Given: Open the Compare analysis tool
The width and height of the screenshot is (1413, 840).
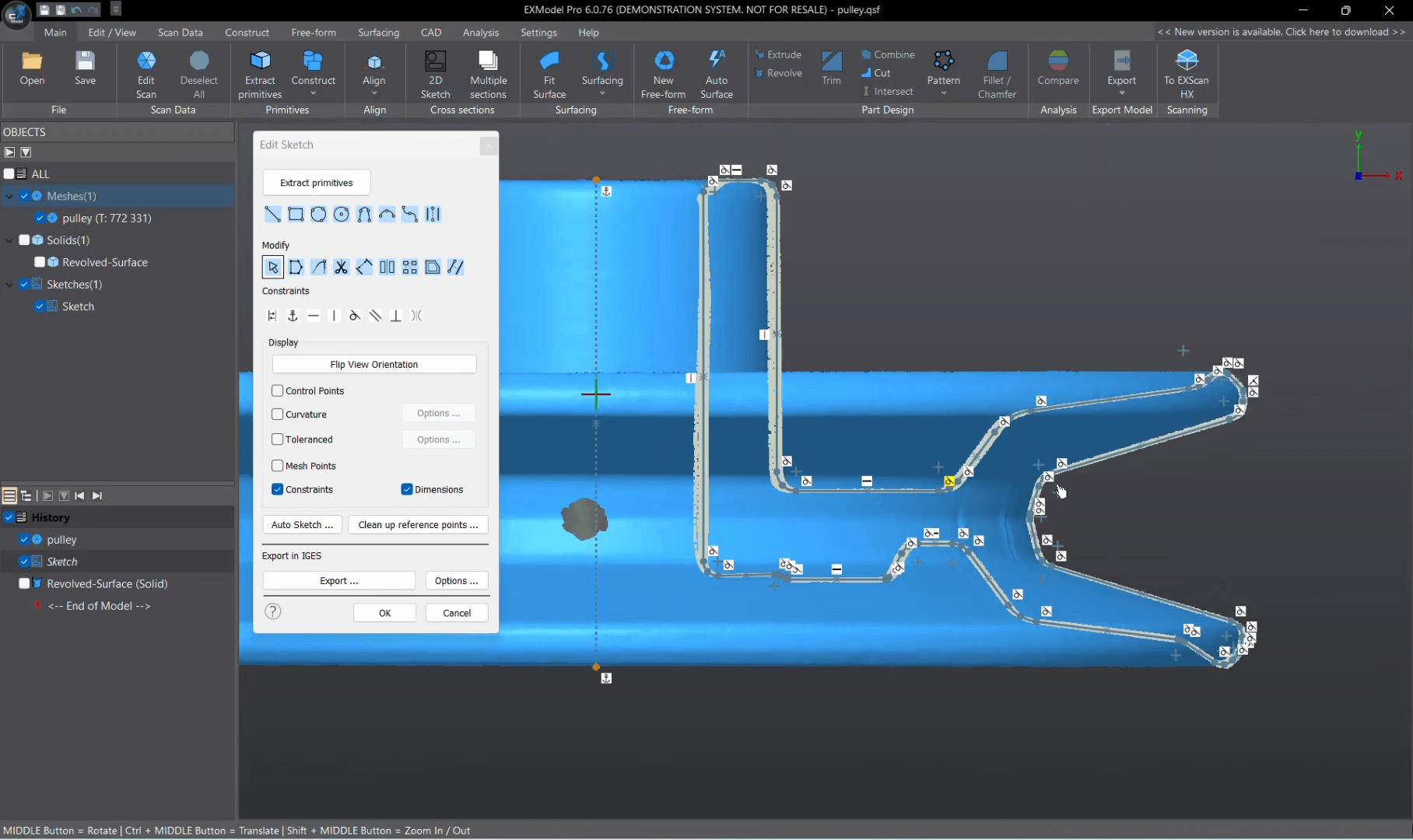Looking at the screenshot, I should point(1058,72).
